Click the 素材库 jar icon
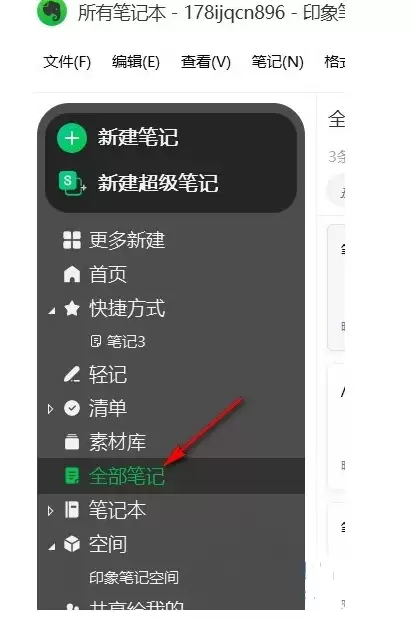 tap(72, 442)
